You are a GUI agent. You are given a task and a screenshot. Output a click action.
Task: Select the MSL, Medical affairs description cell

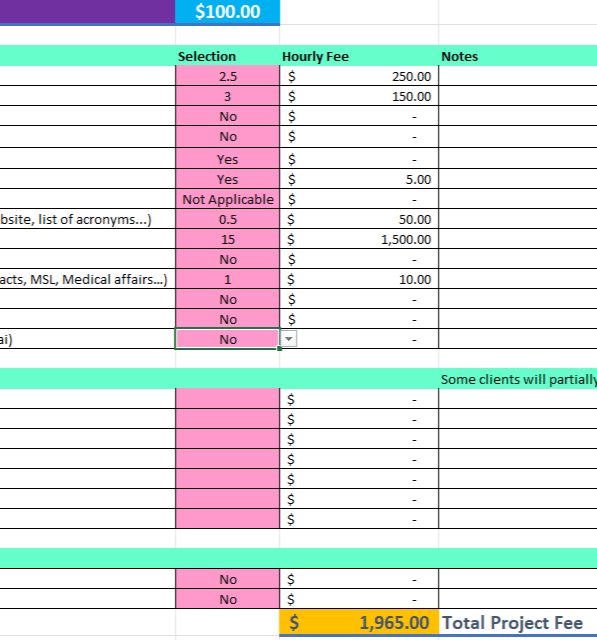(87, 279)
